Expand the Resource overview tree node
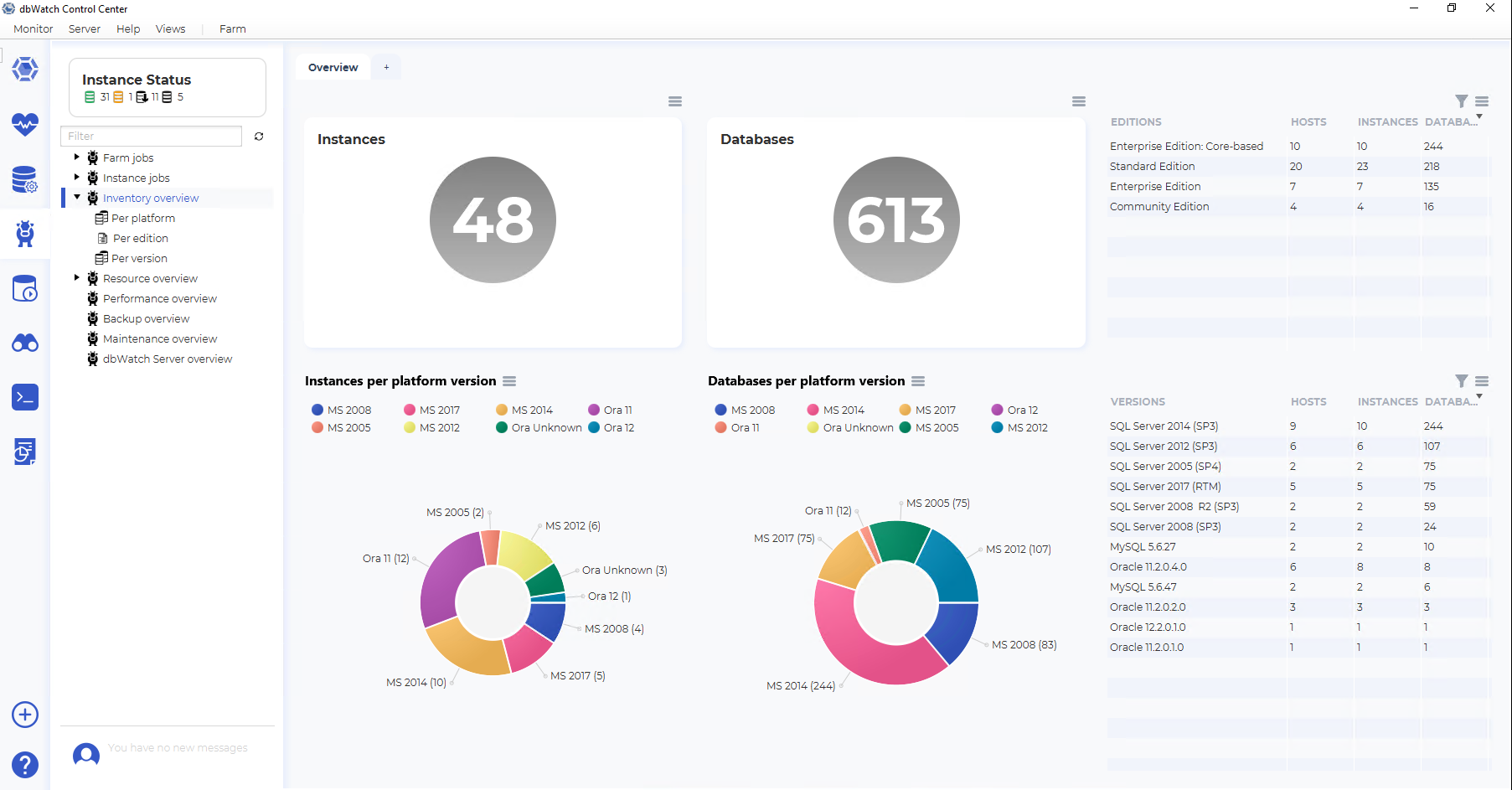Screen dimensions: 1512x790 click(77, 277)
